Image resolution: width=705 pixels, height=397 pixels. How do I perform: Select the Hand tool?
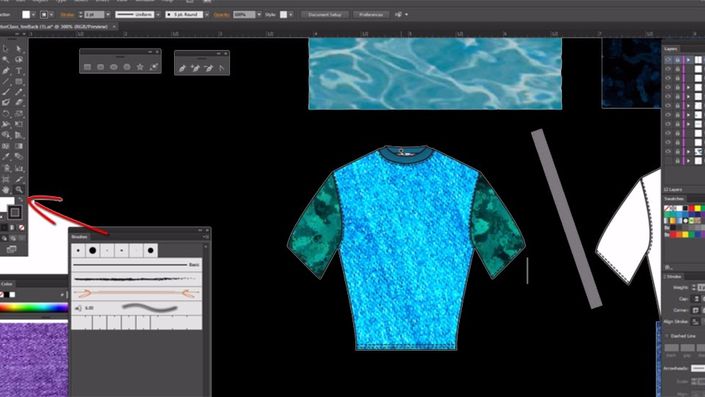click(6, 189)
